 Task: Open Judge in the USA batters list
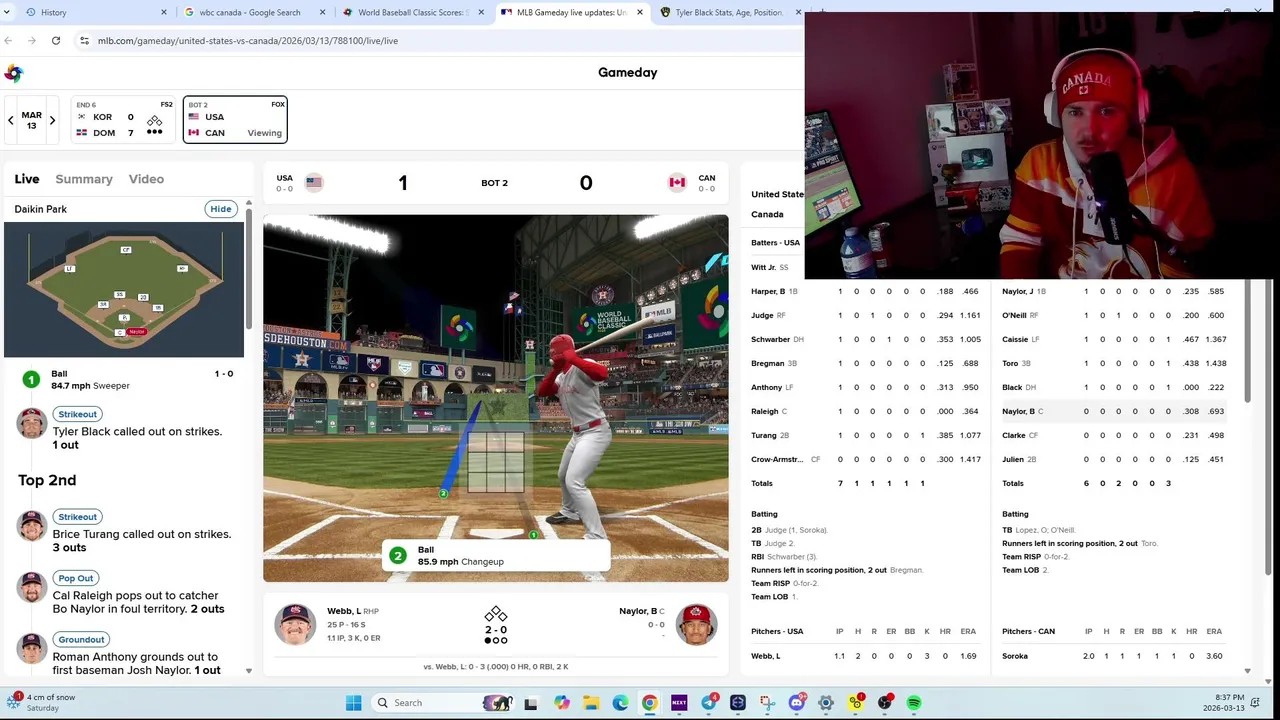[762, 315]
